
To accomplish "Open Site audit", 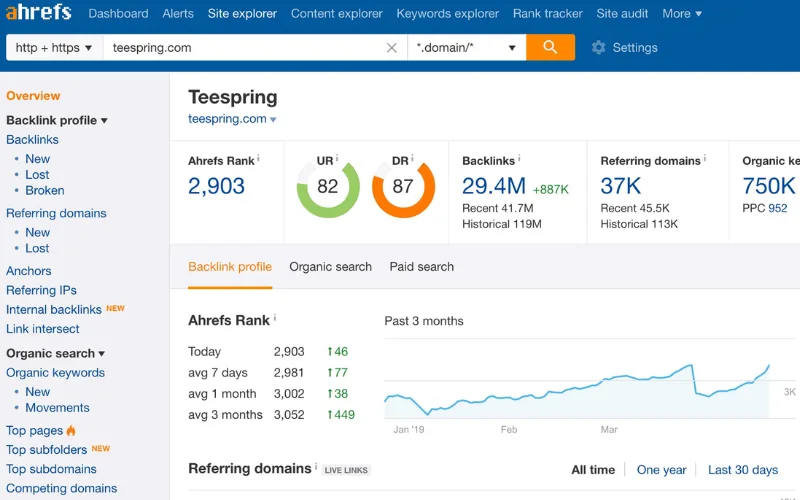I will (622, 14).
